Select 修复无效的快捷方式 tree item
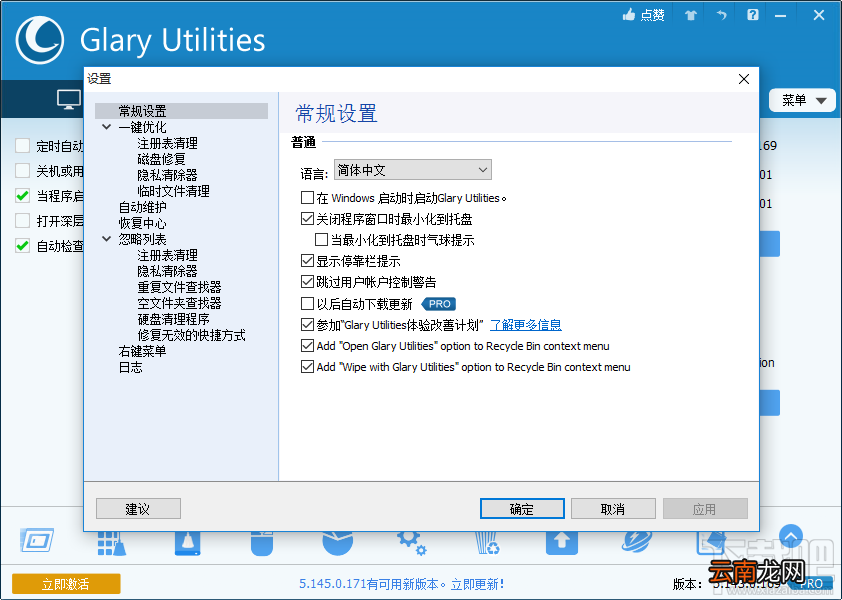 click(x=192, y=335)
